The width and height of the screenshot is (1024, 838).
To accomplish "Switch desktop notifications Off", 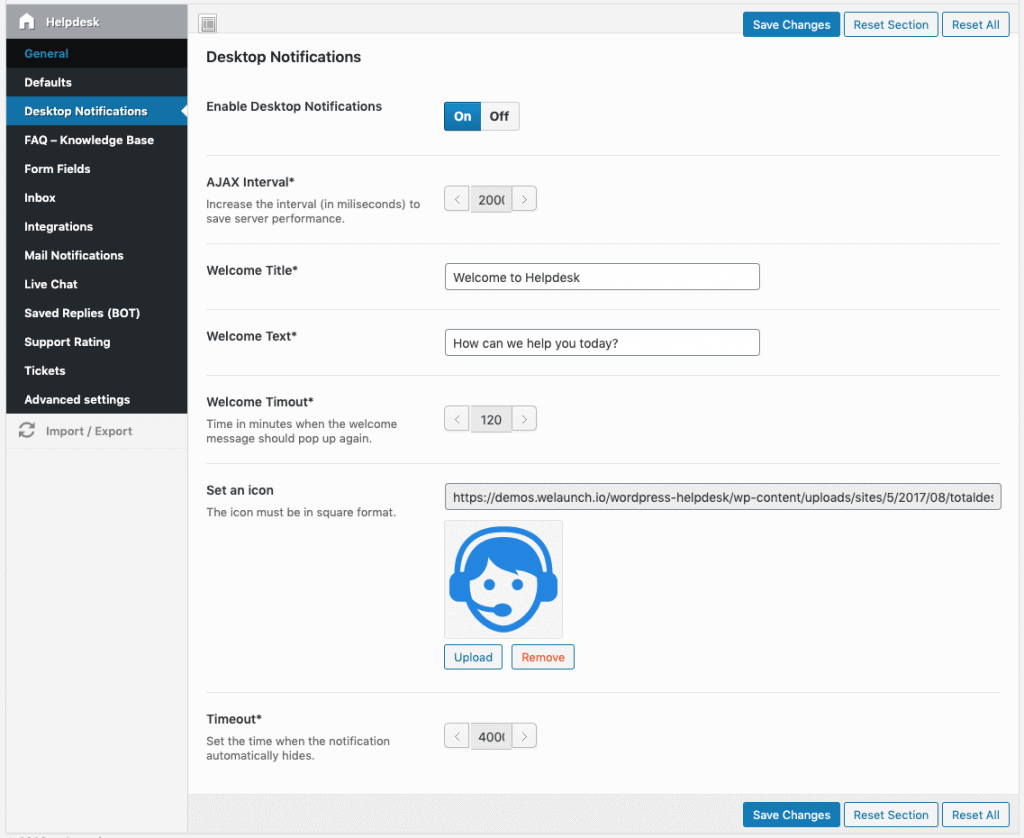I will click(x=499, y=116).
